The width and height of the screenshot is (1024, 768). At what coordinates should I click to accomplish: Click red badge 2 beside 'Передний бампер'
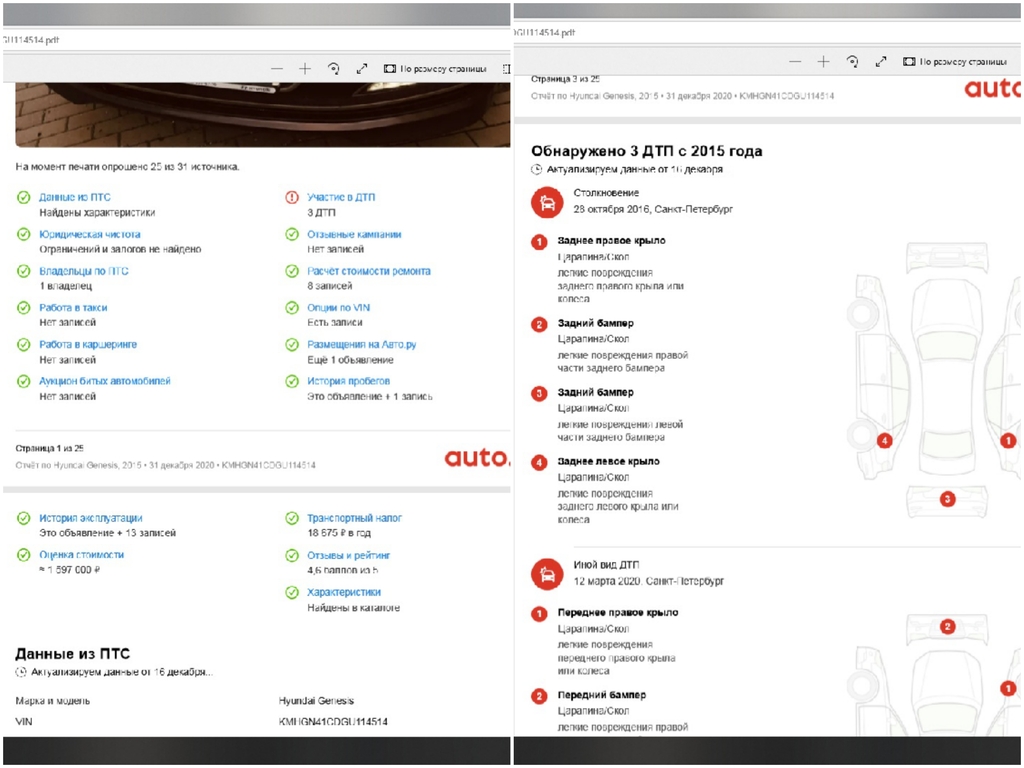tap(539, 696)
